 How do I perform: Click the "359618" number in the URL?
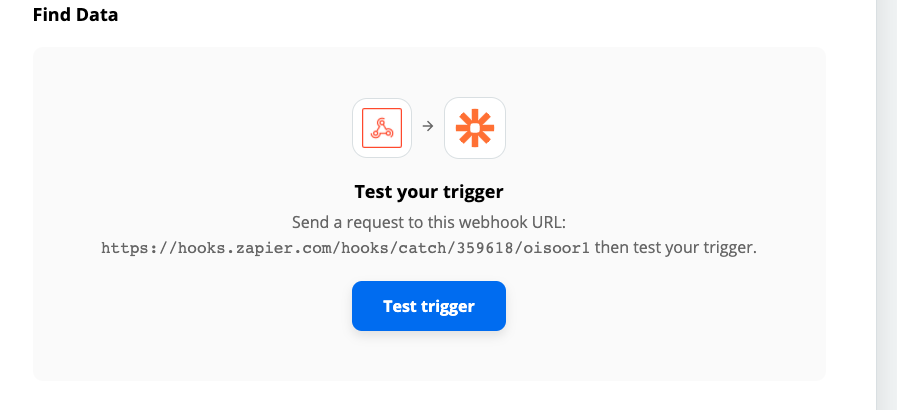tap(477, 248)
